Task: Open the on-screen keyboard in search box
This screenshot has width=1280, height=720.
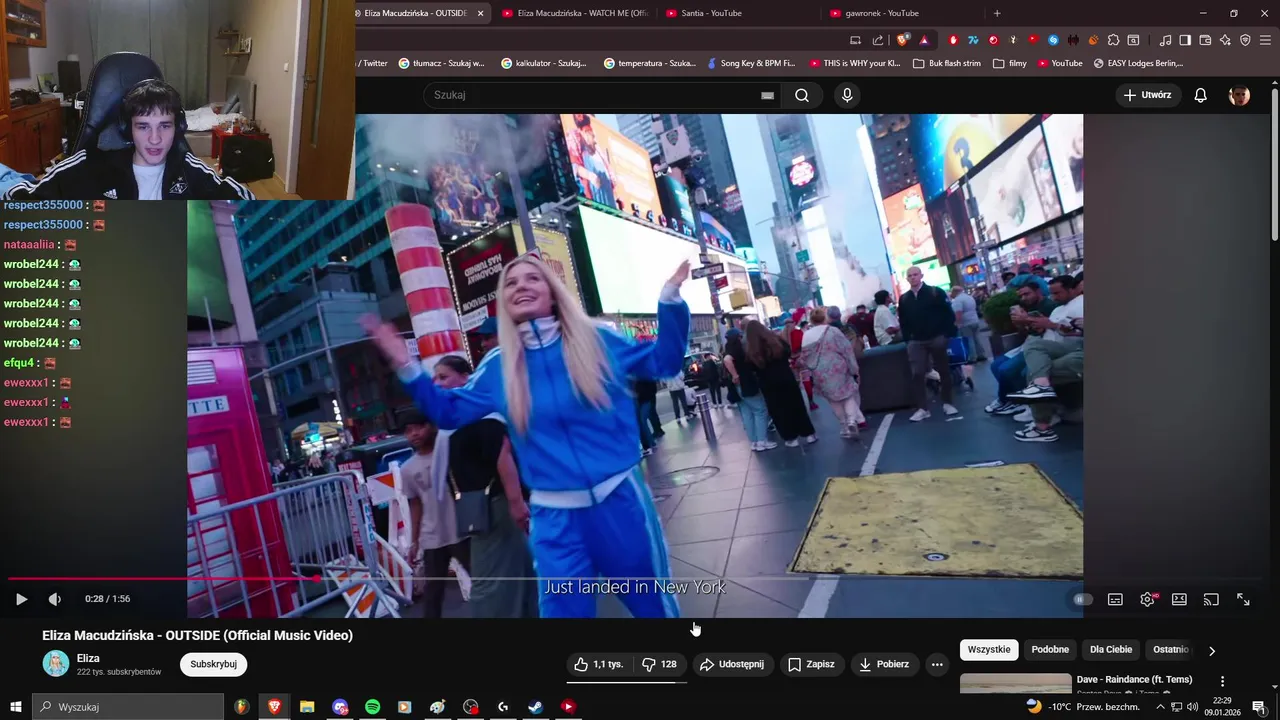Action: click(767, 95)
